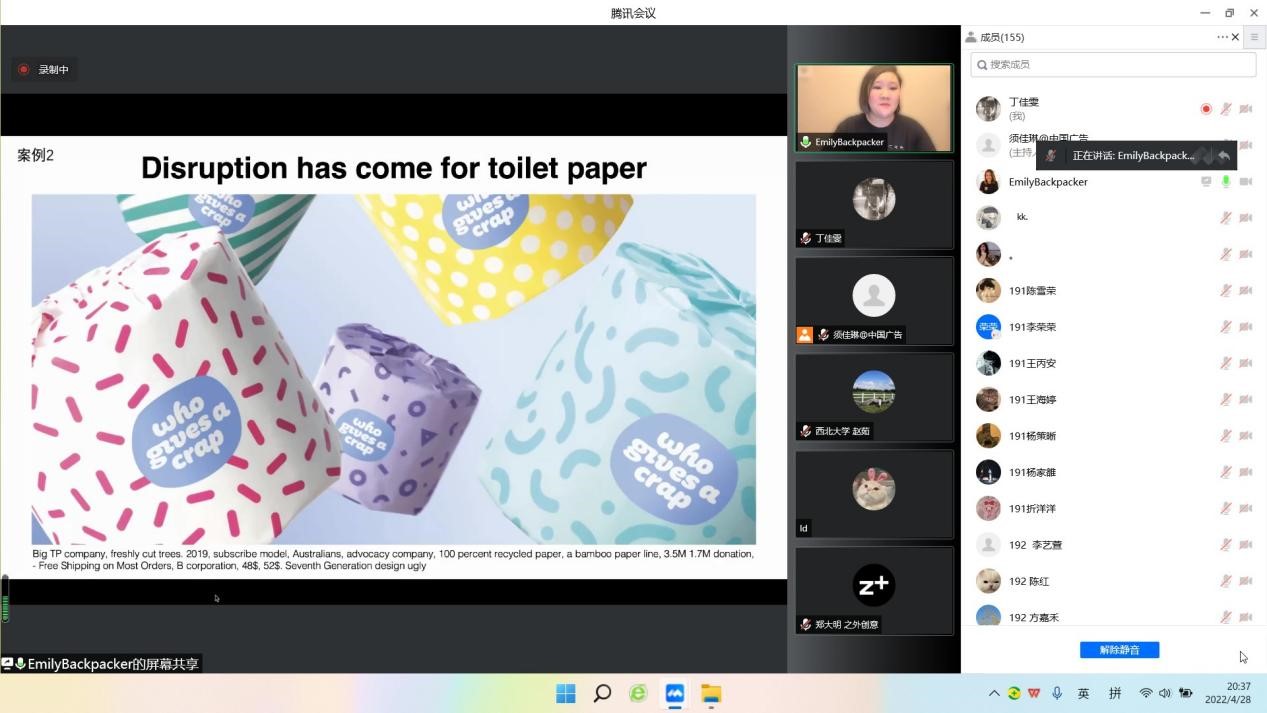Expand hidden system tray icons
The image size is (1267, 713).
(x=994, y=693)
